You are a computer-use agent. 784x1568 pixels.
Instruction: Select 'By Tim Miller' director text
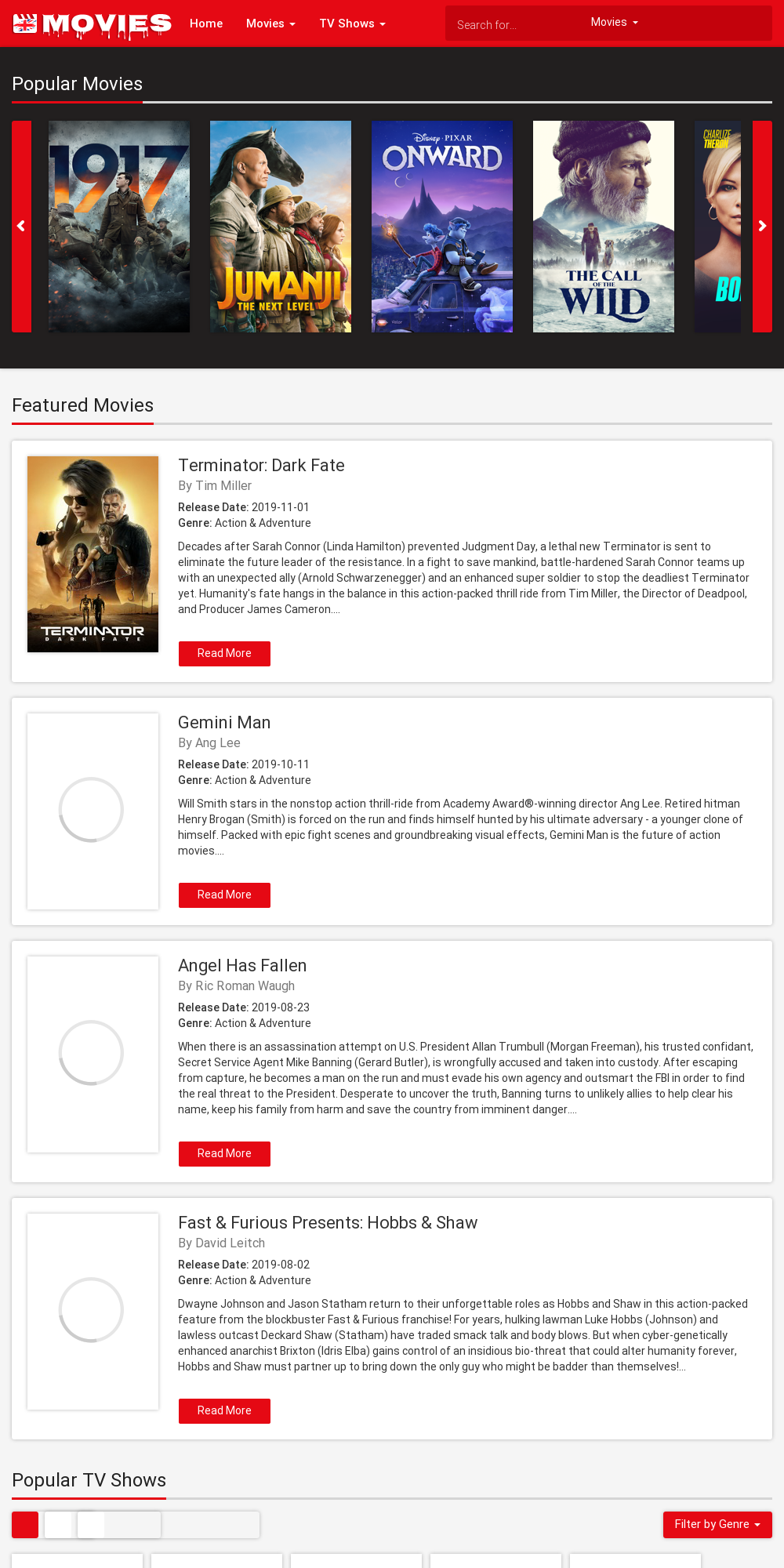tap(215, 486)
